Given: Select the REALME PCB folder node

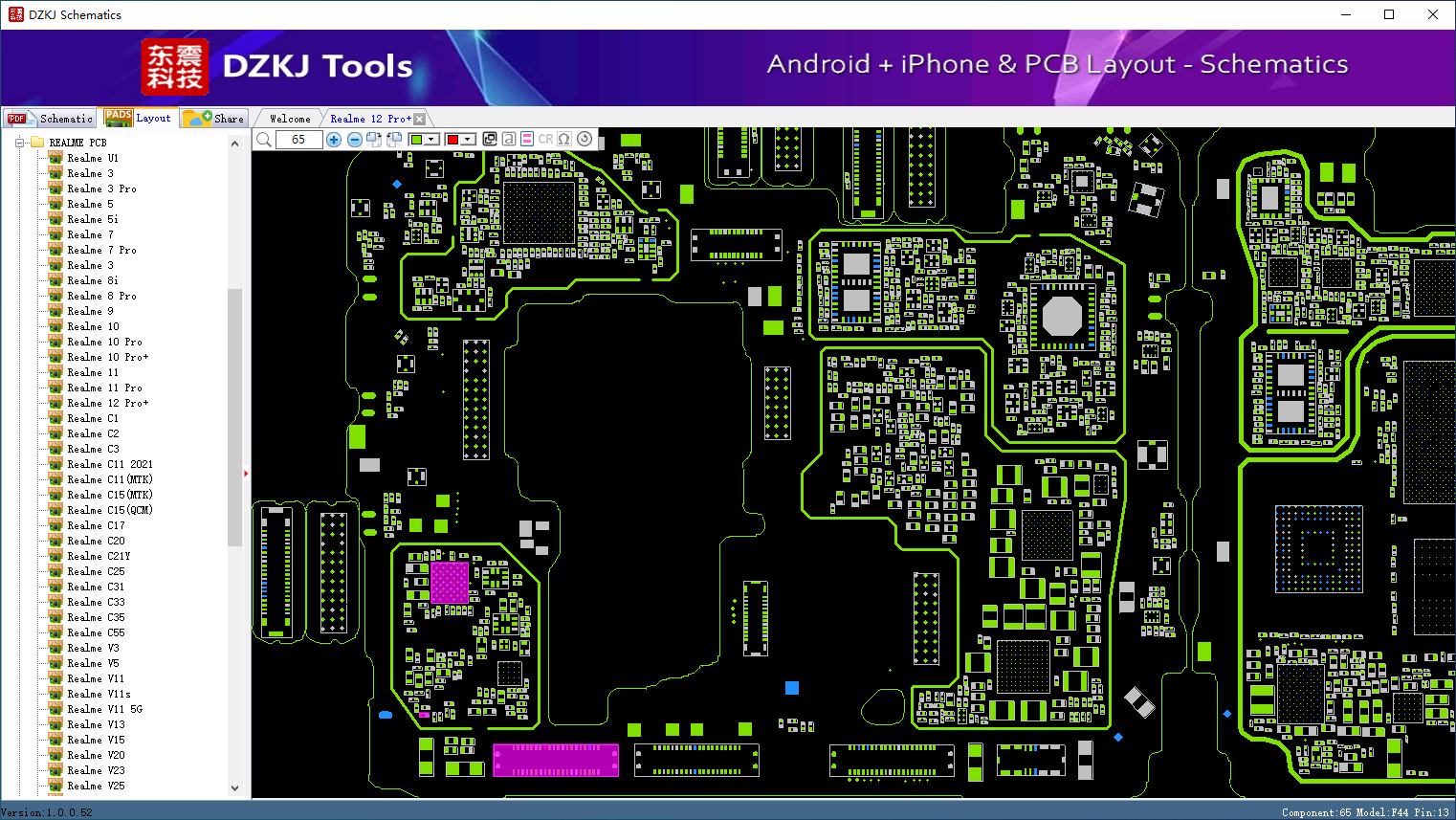Looking at the screenshot, I should (77, 143).
